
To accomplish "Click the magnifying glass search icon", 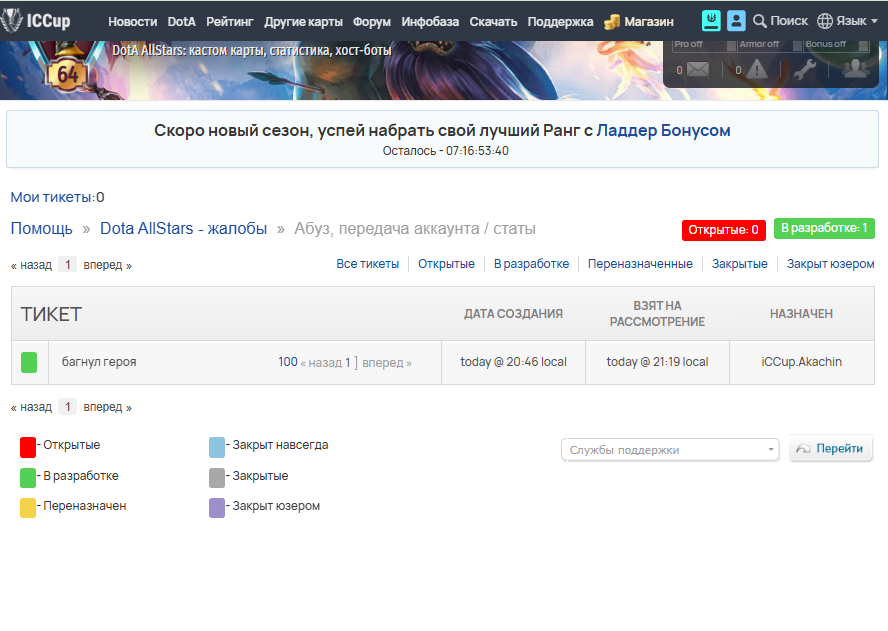I will click(x=759, y=21).
